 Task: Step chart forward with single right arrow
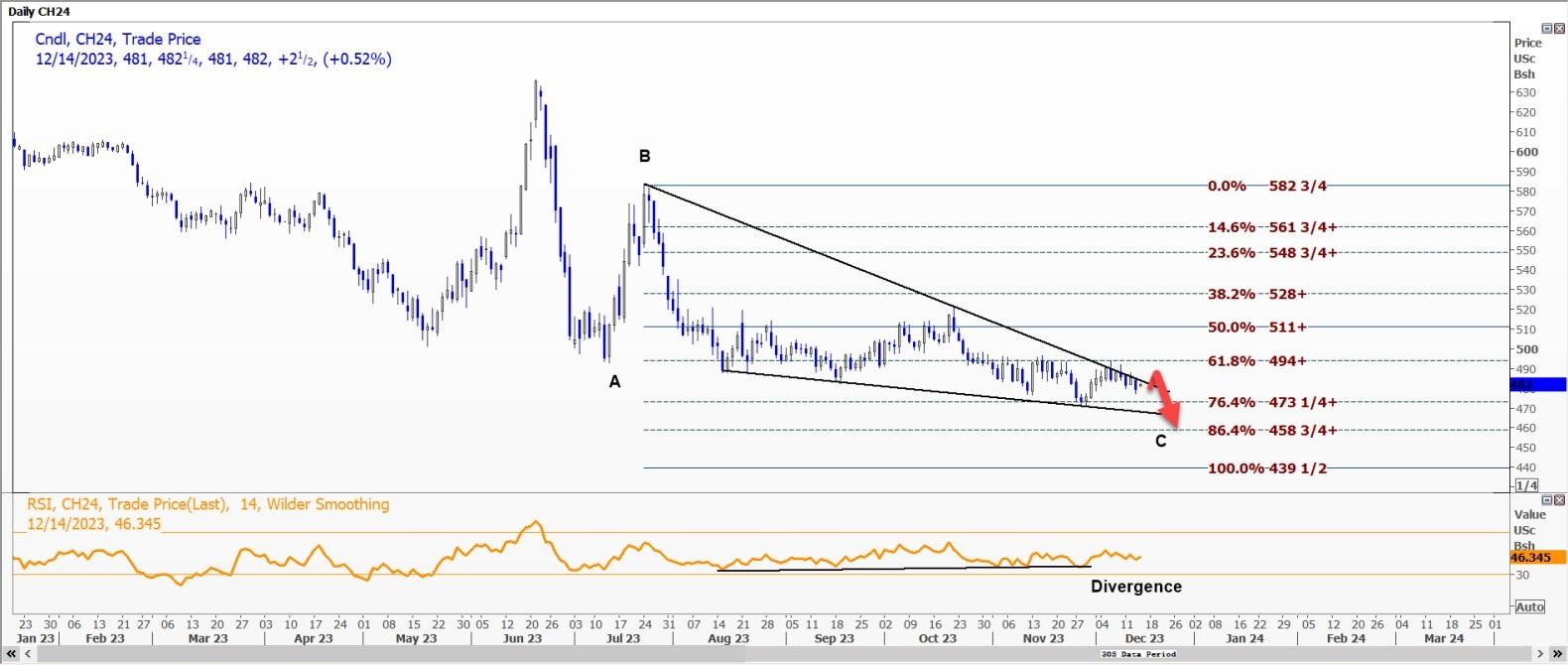point(1541,654)
